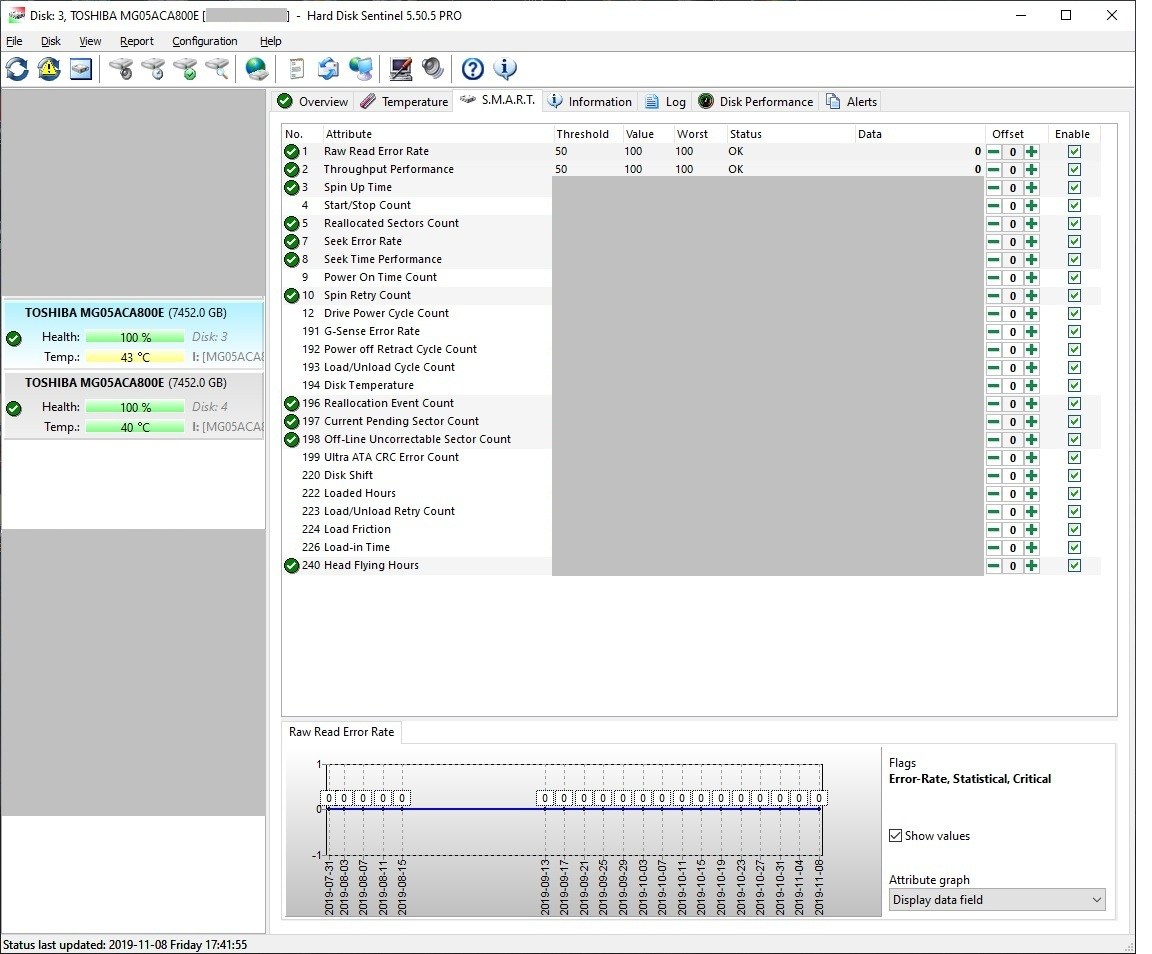Click the speaker sound toolbar icon
The height and width of the screenshot is (954, 1152).
click(433, 69)
